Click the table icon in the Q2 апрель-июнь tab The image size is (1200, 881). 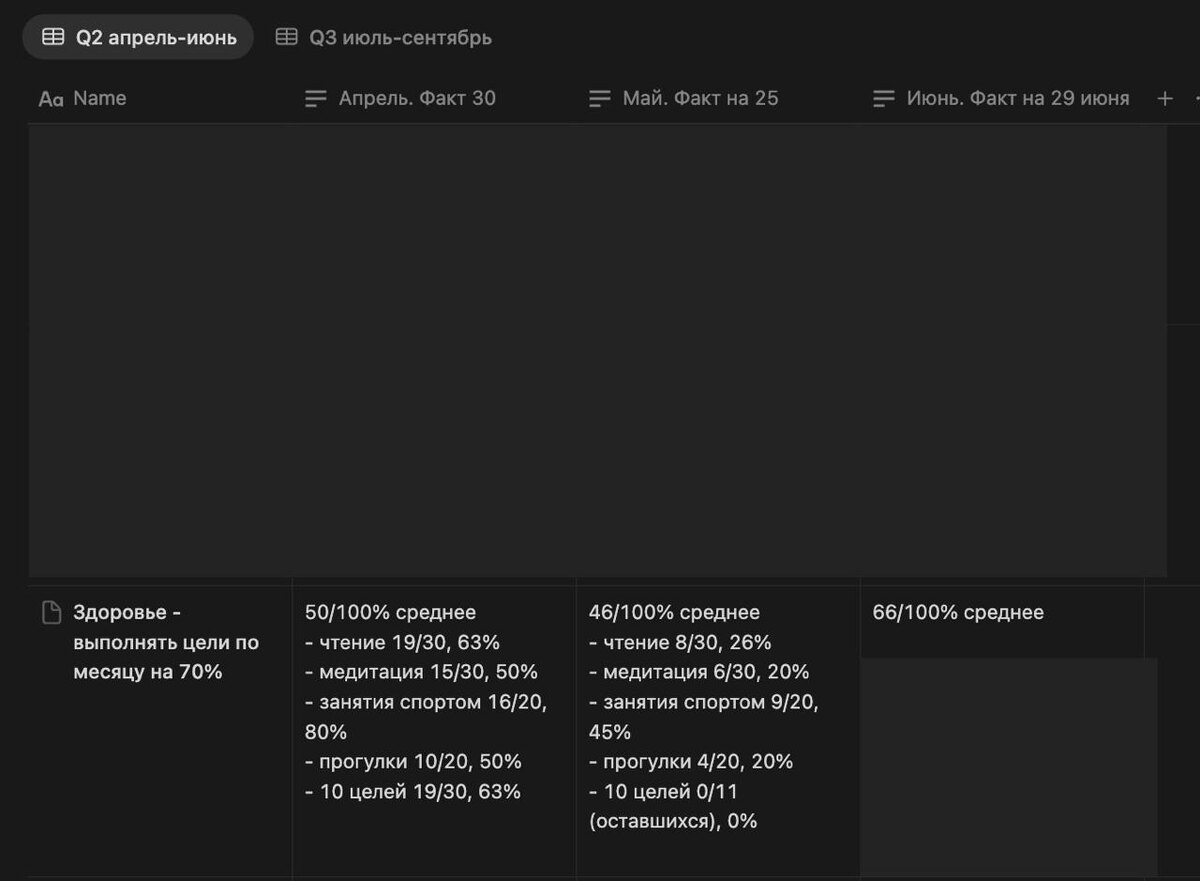pos(53,37)
